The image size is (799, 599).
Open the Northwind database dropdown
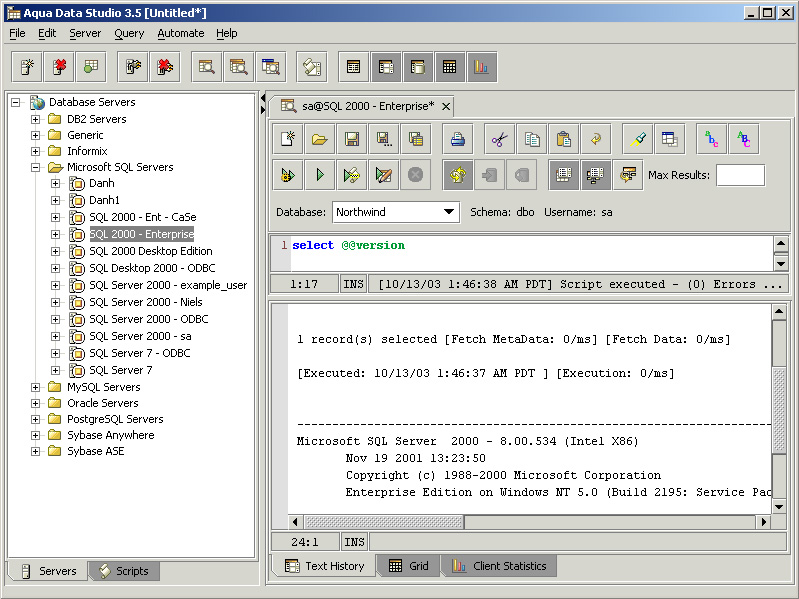(448, 212)
